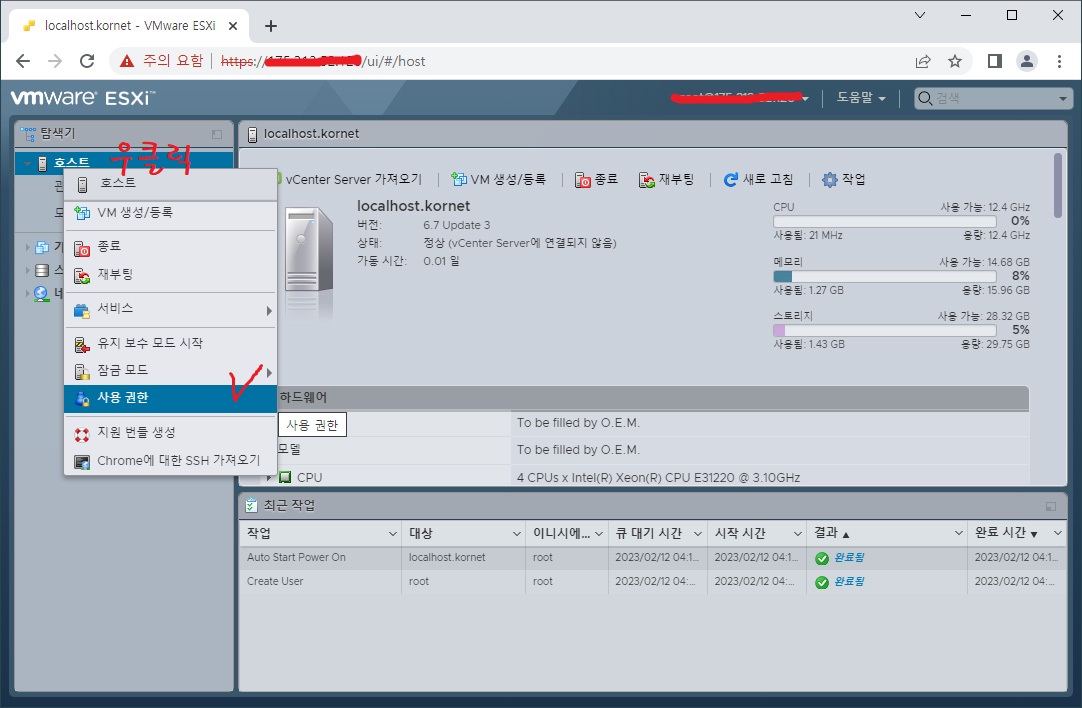1082x708 pixels.
Task: Select 재부팅 in the context menu
Action: coord(170,275)
